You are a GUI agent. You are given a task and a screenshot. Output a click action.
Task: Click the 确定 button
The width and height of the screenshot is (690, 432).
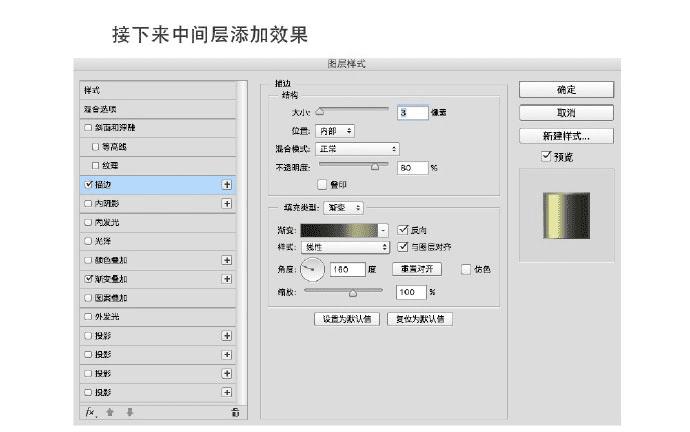pos(566,90)
